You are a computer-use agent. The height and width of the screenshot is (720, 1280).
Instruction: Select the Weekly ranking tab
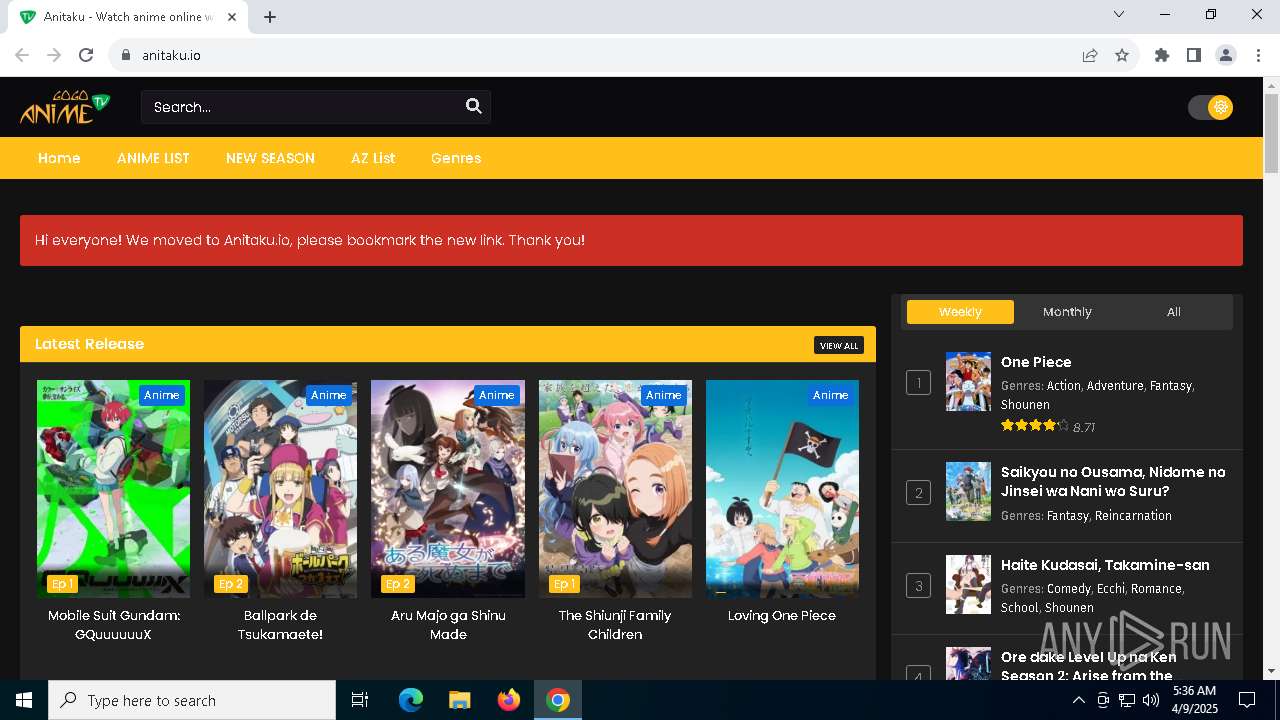[x=960, y=312]
